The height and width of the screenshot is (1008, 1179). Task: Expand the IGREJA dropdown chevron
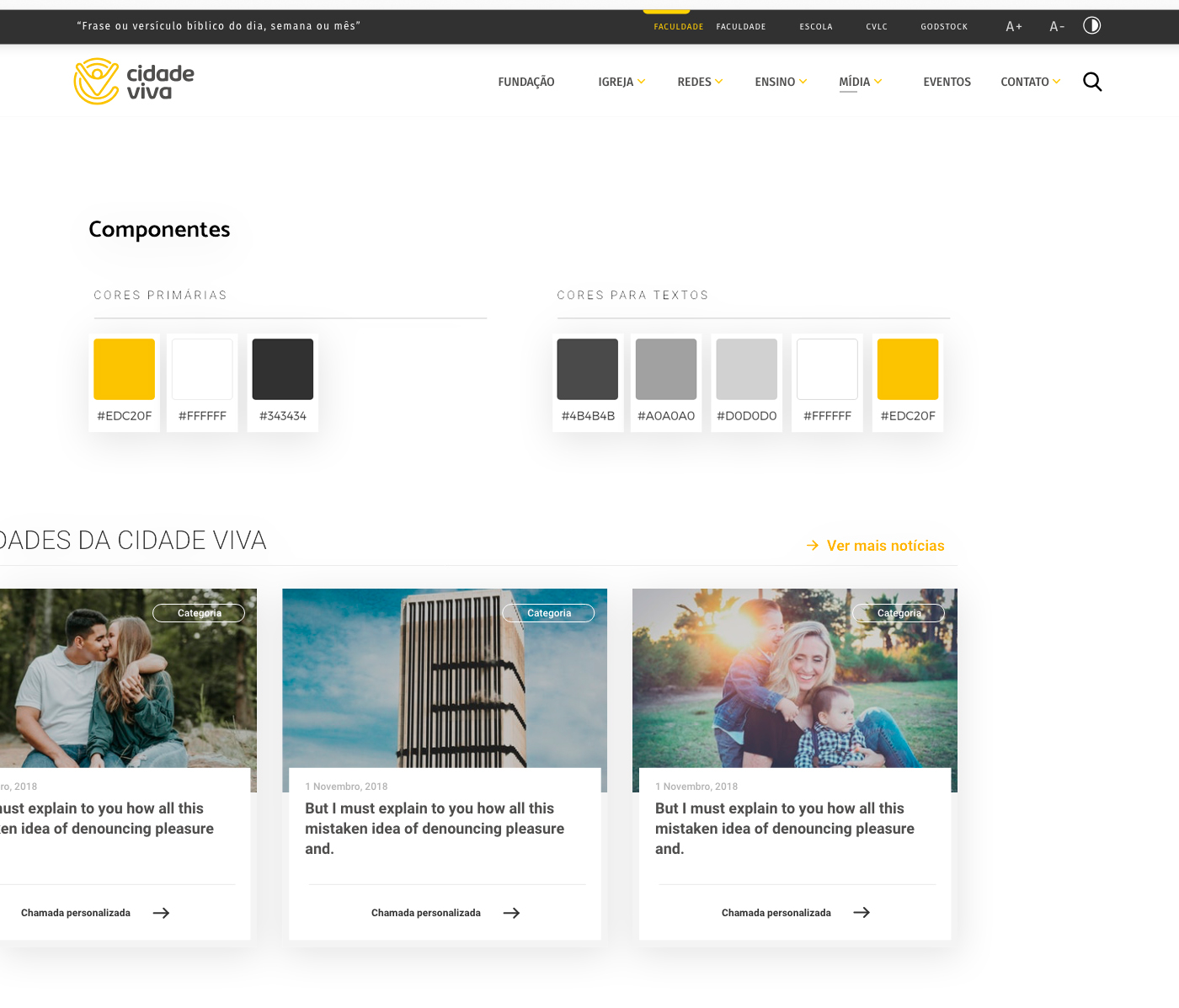(642, 82)
